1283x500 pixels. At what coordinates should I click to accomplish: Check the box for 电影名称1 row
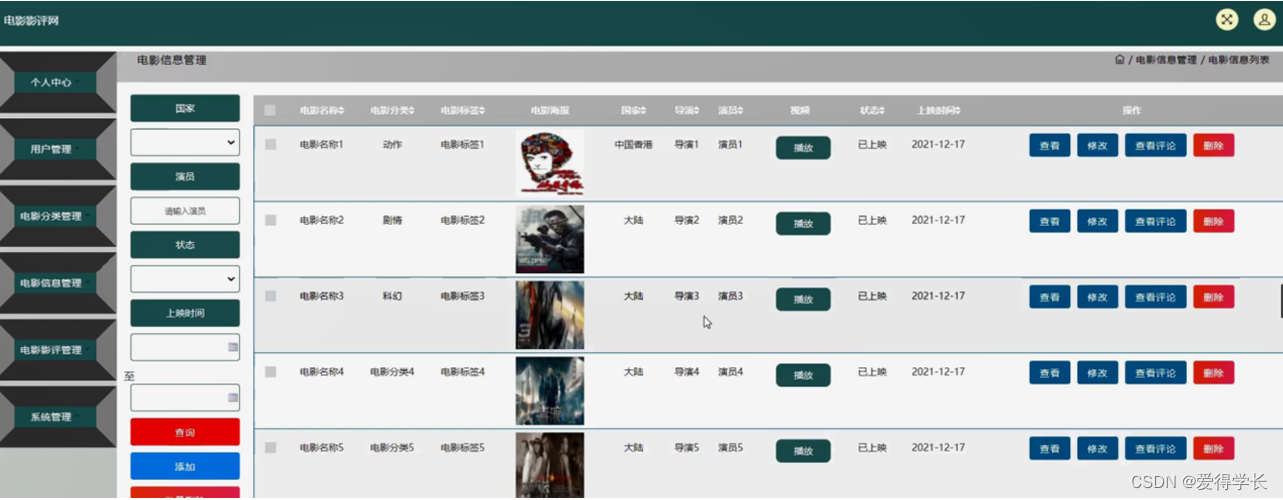[270, 145]
